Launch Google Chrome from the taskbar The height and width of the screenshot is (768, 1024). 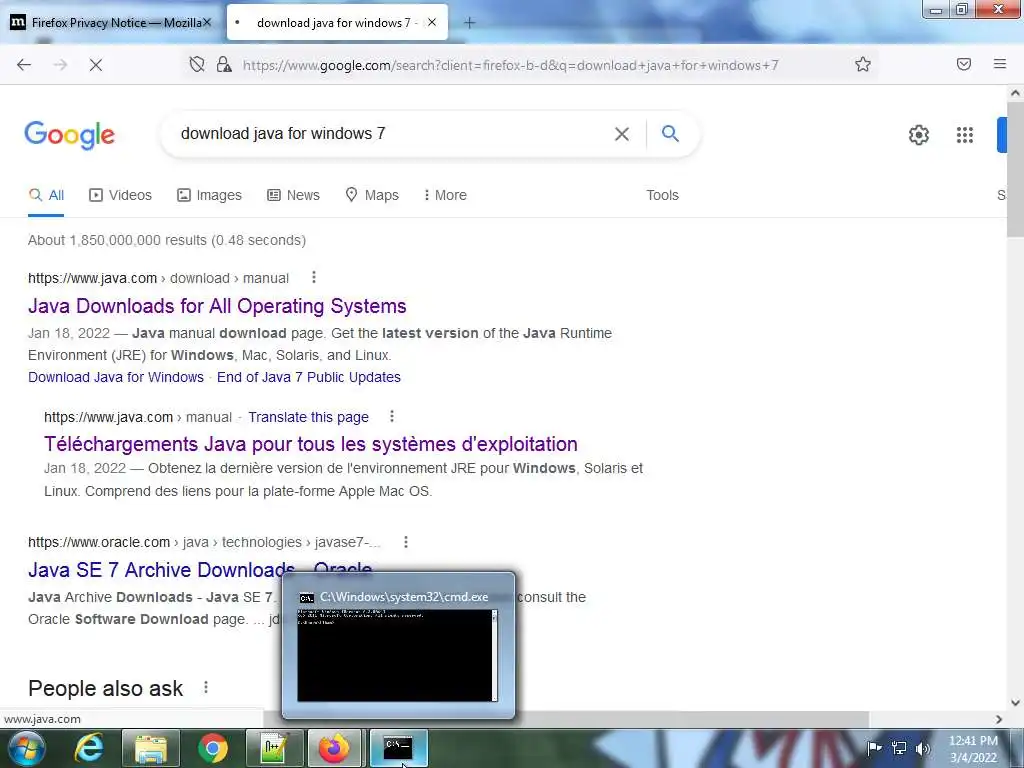[x=212, y=748]
